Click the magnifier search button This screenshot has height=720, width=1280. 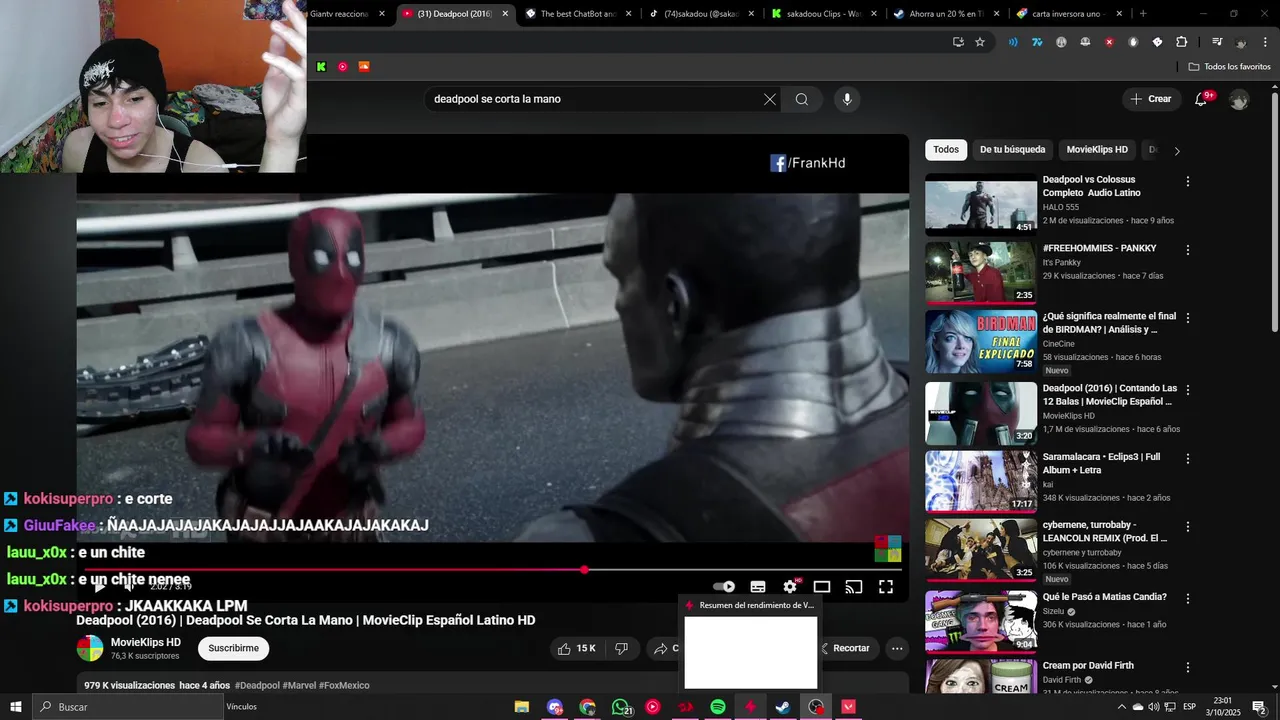coord(802,99)
